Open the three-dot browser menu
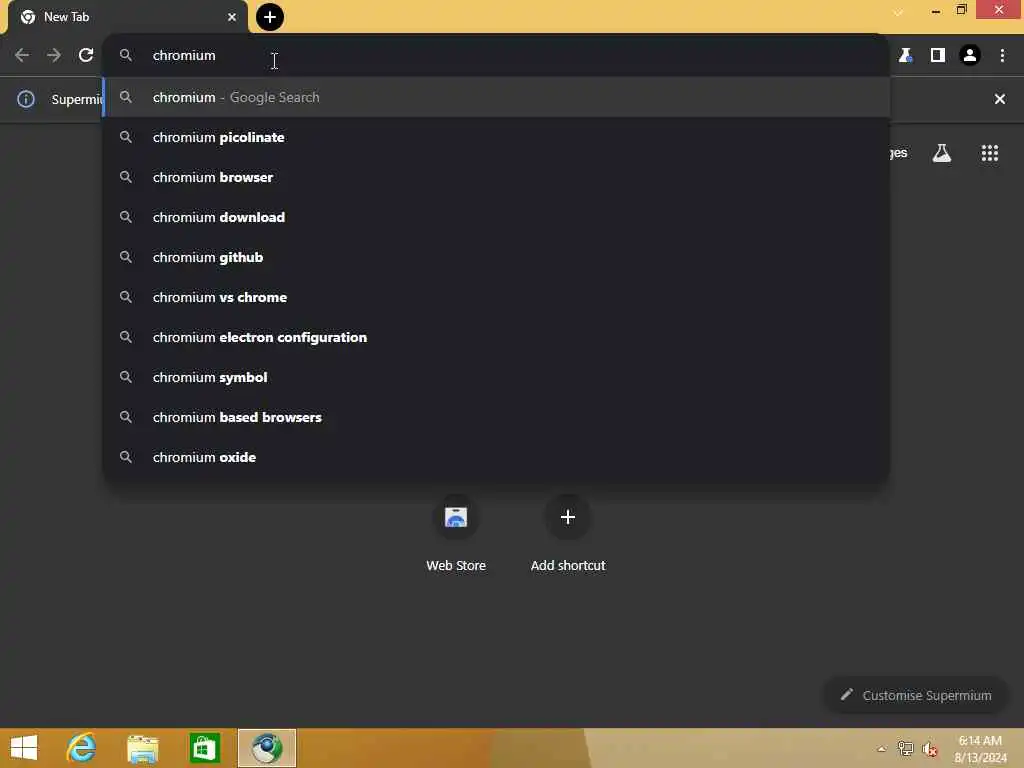This screenshot has width=1024, height=768. [1002, 56]
